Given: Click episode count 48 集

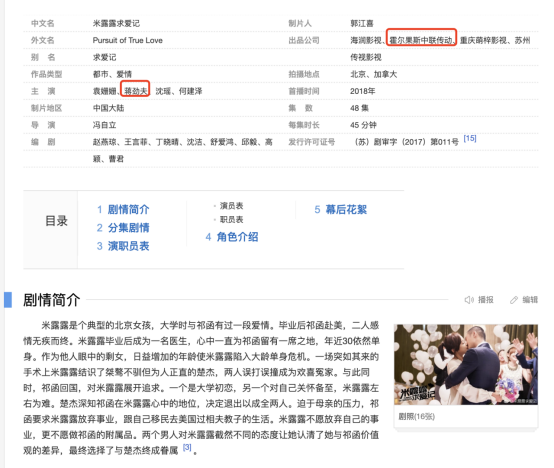Looking at the screenshot, I should pyautogui.click(x=359, y=108).
